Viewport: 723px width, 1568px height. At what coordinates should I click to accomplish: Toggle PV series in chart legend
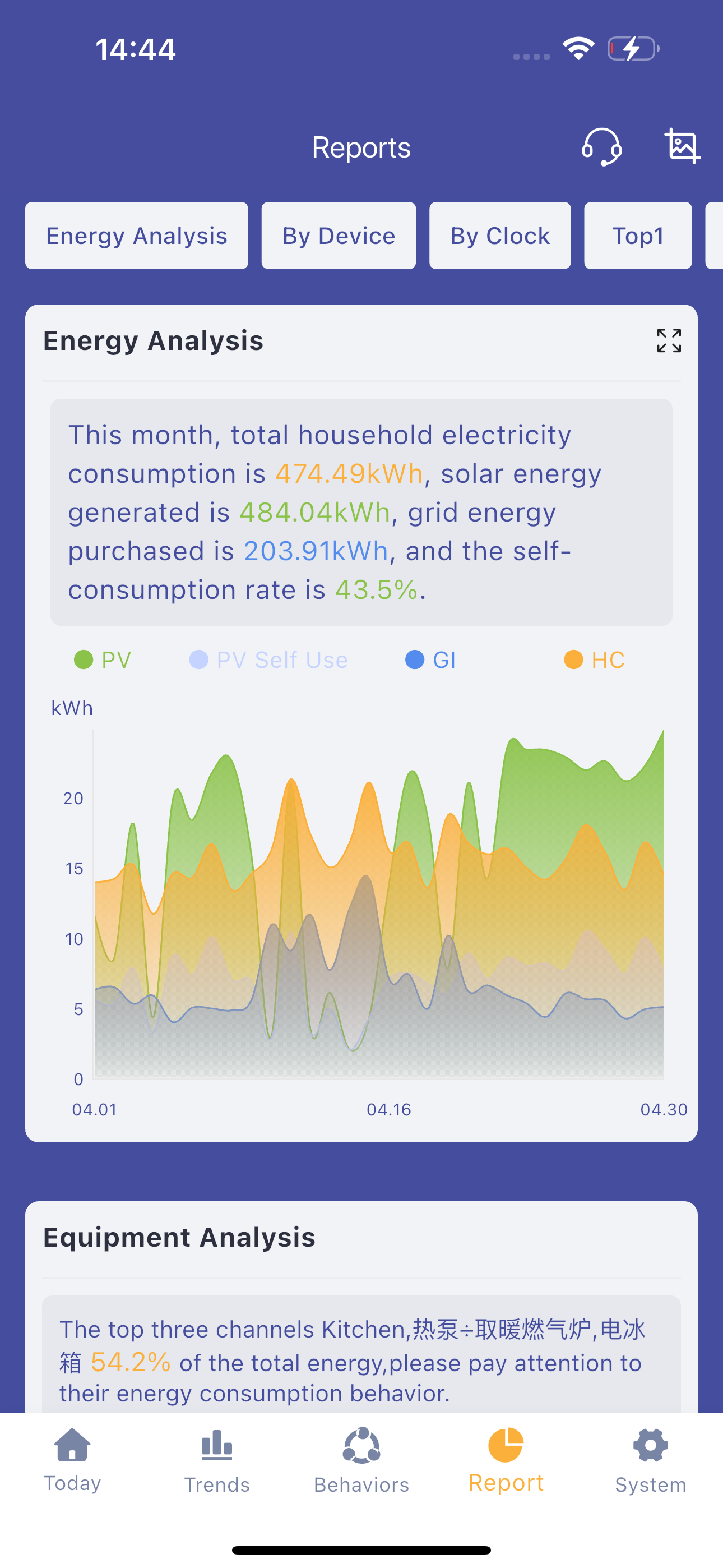102,660
